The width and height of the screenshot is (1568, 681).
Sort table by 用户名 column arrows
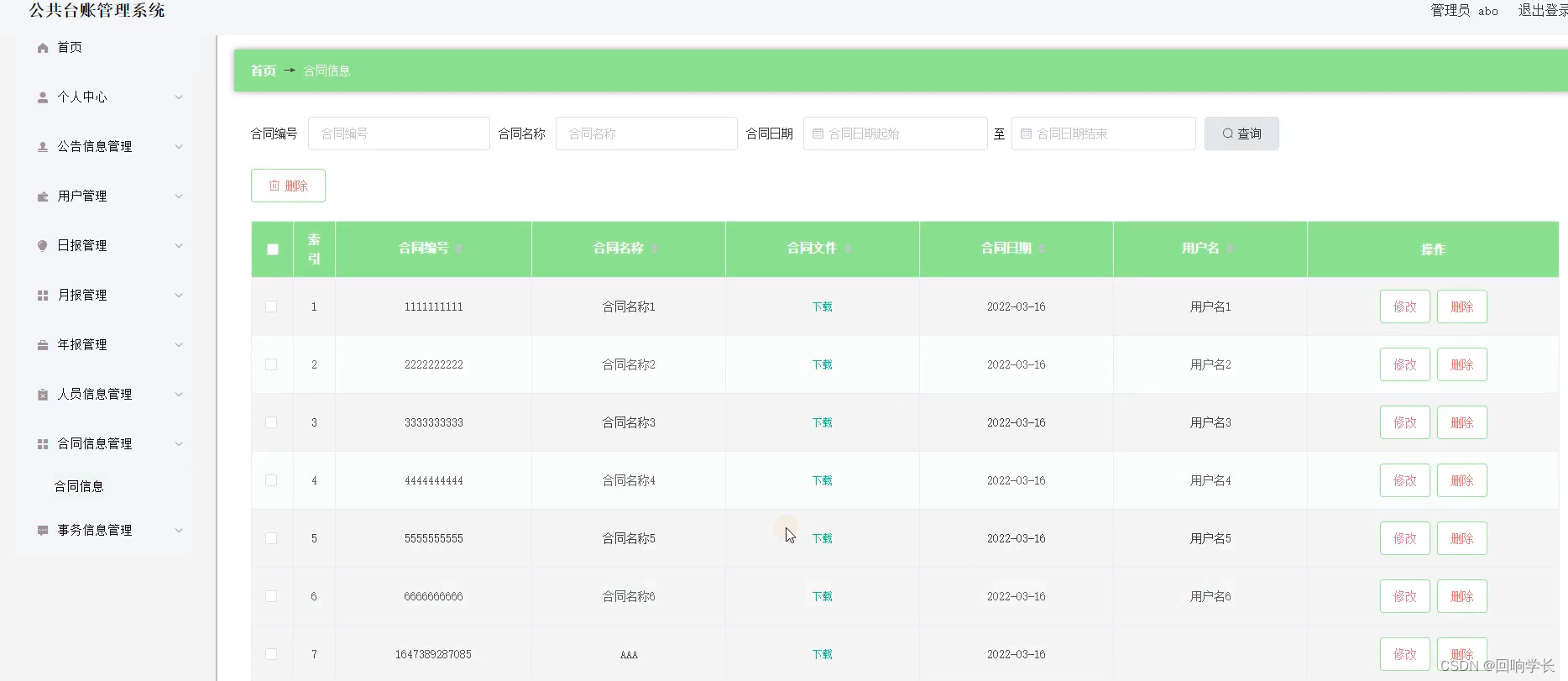(x=1230, y=249)
